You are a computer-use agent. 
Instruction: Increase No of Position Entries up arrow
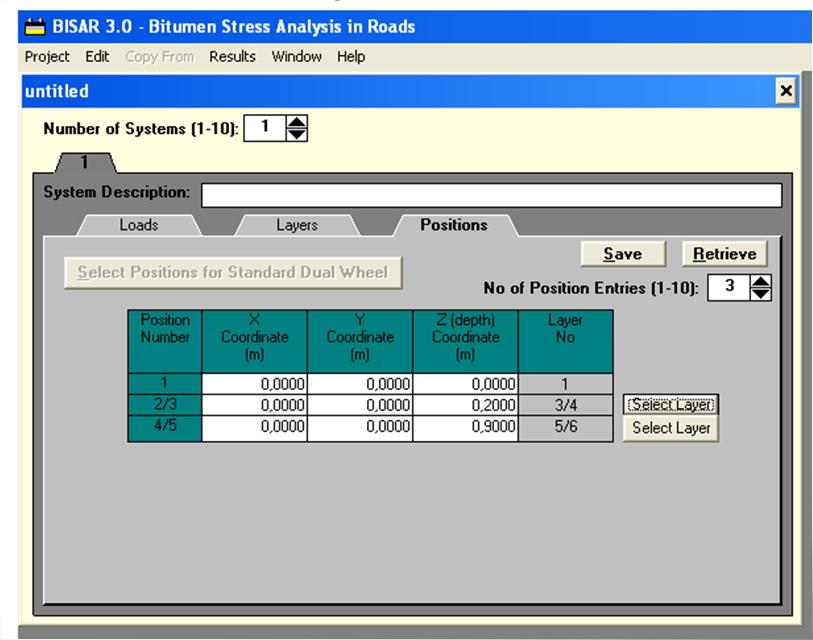coord(761,281)
